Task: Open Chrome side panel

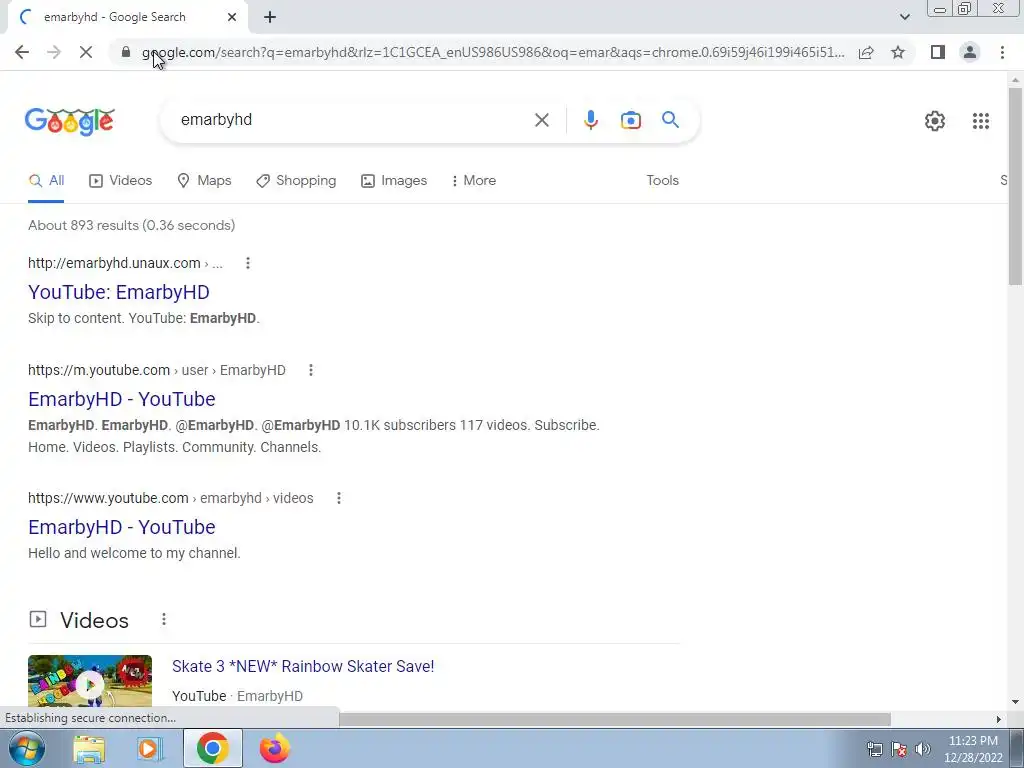Action: (938, 52)
